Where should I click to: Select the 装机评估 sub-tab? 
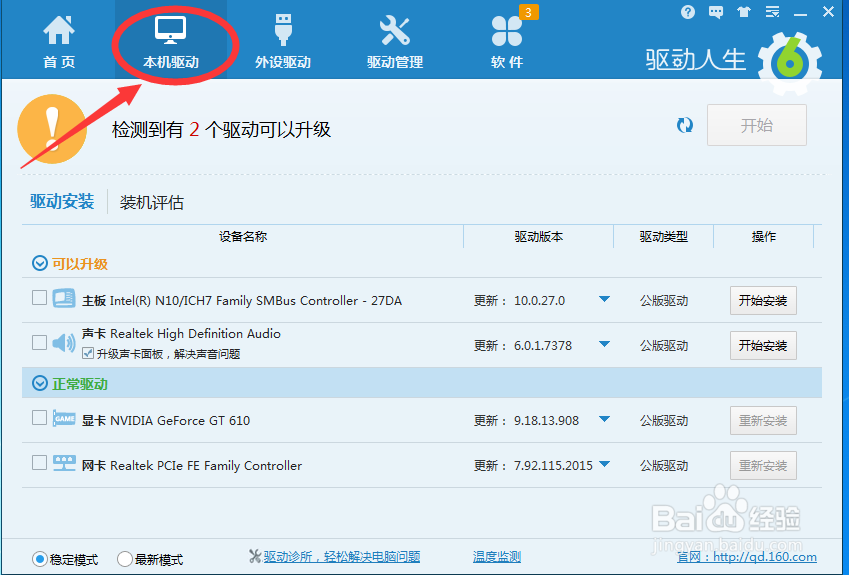click(152, 202)
